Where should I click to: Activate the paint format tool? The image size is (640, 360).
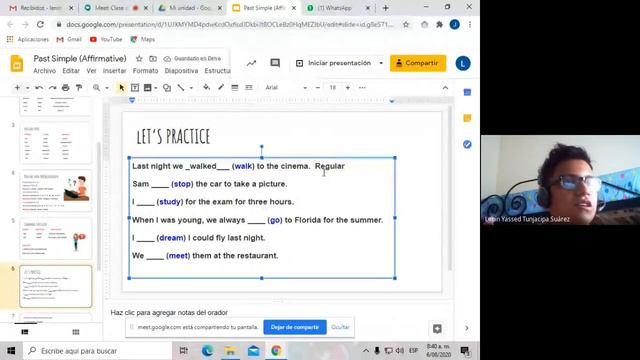79,87
